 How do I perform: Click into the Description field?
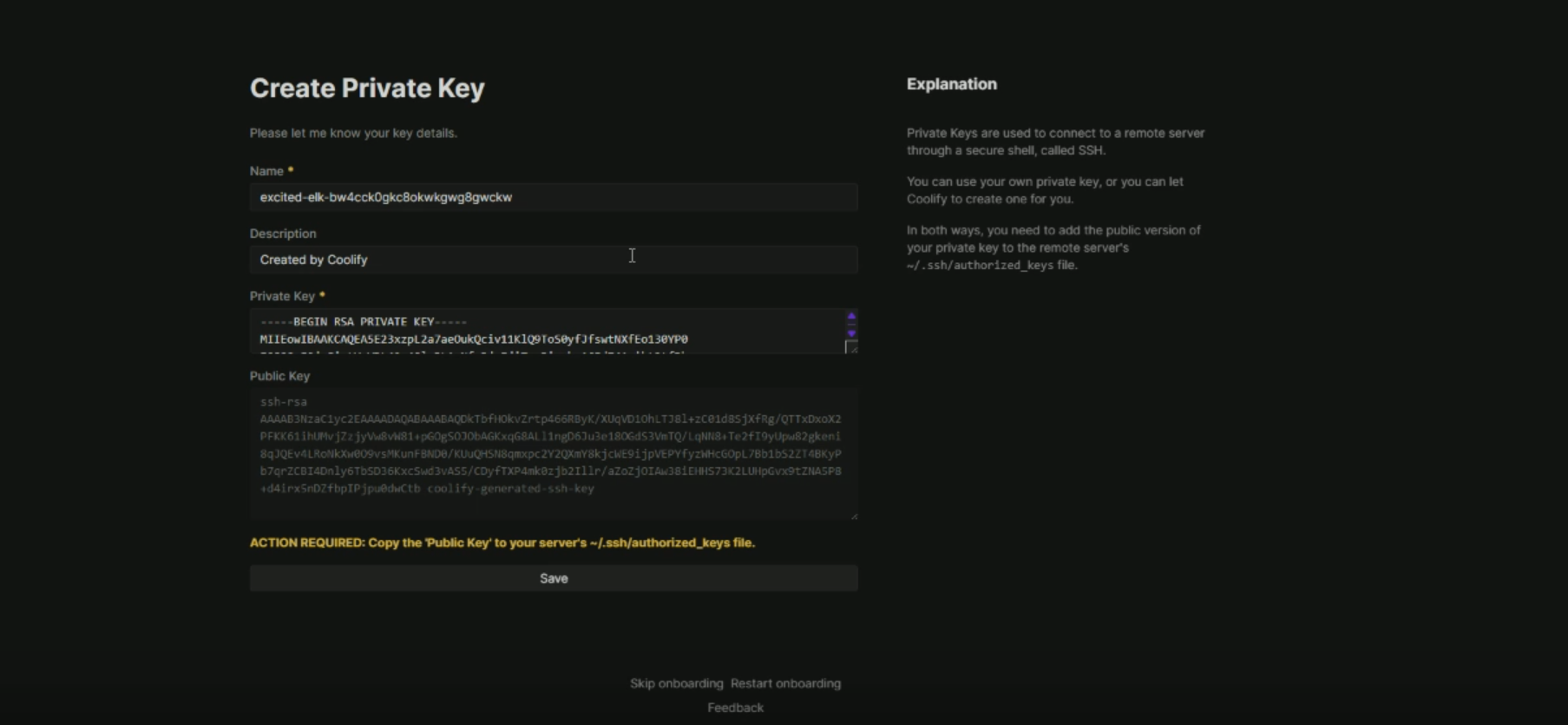point(553,260)
